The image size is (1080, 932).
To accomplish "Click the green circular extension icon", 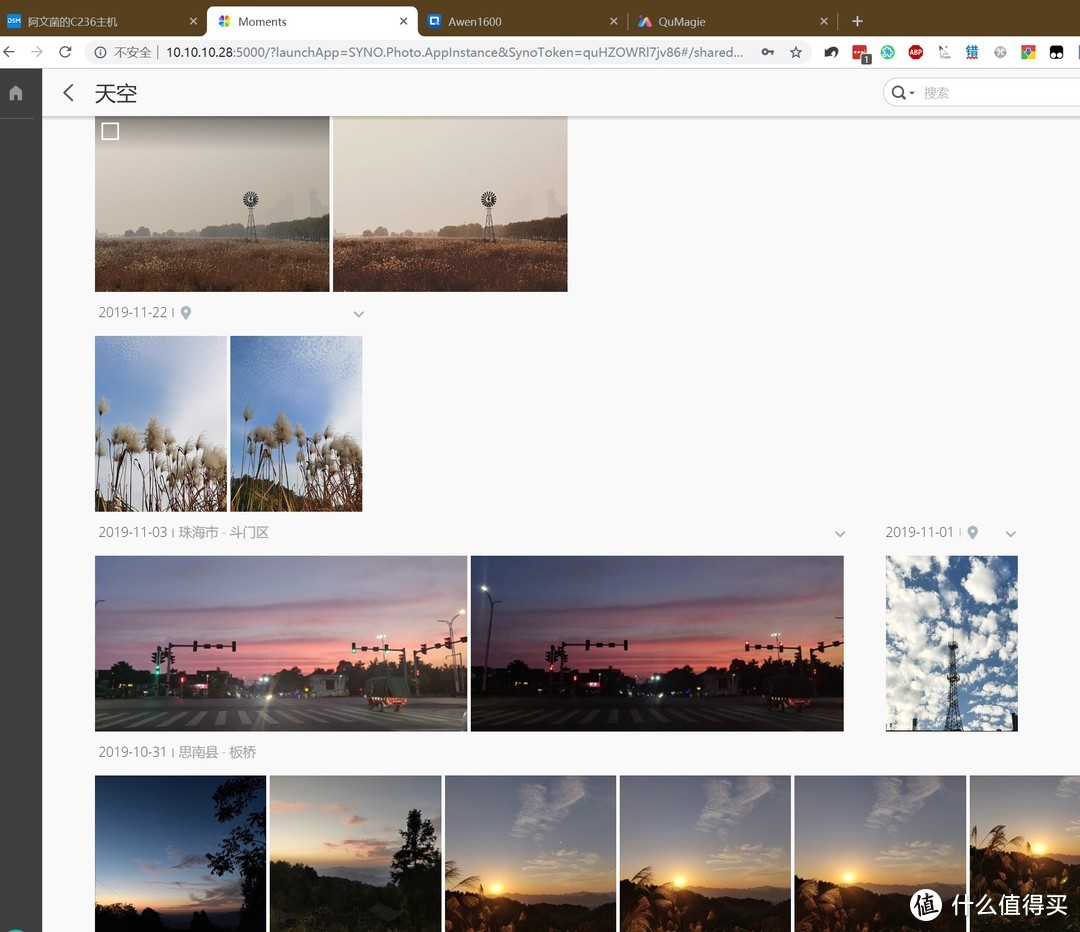I will (888, 52).
